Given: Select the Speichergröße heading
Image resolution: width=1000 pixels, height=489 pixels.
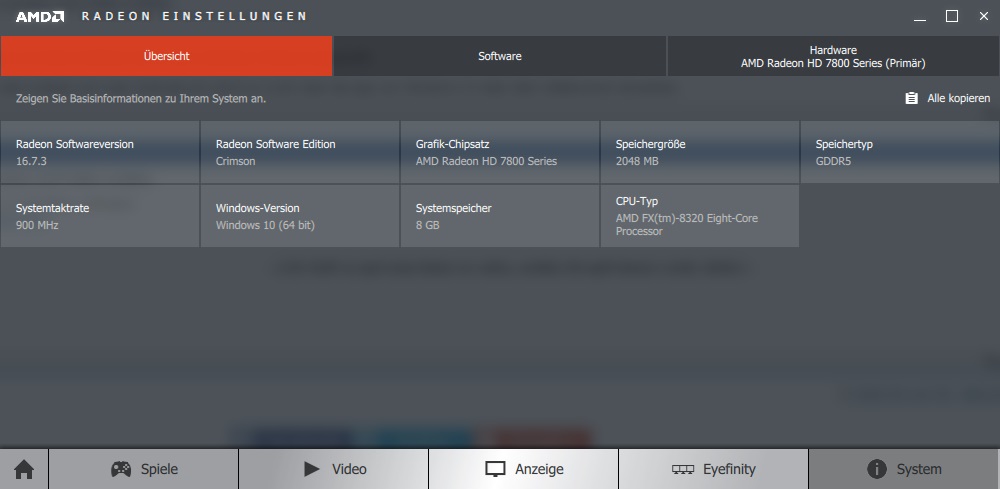Looking at the screenshot, I should point(651,144).
